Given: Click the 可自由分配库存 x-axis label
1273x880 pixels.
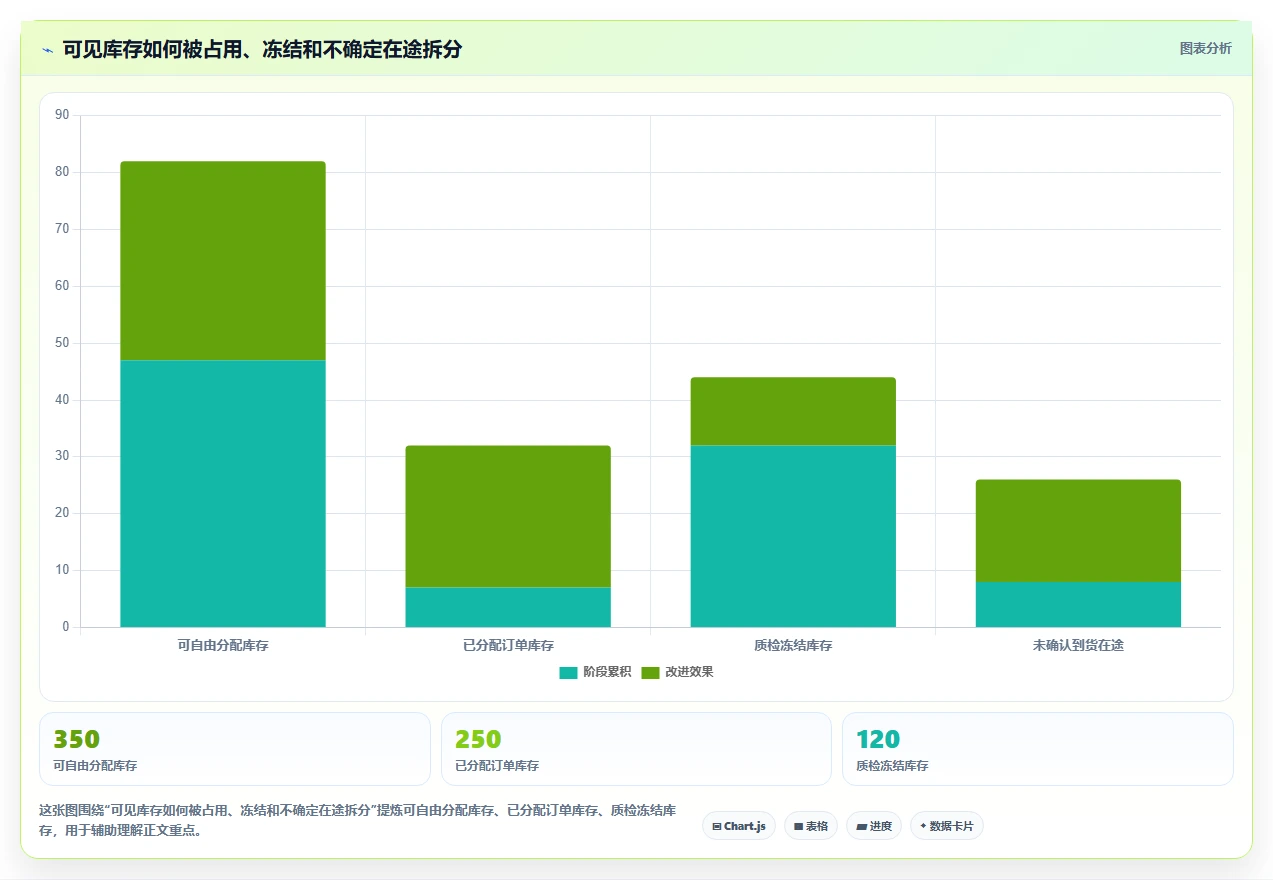Looking at the screenshot, I should click(223, 645).
